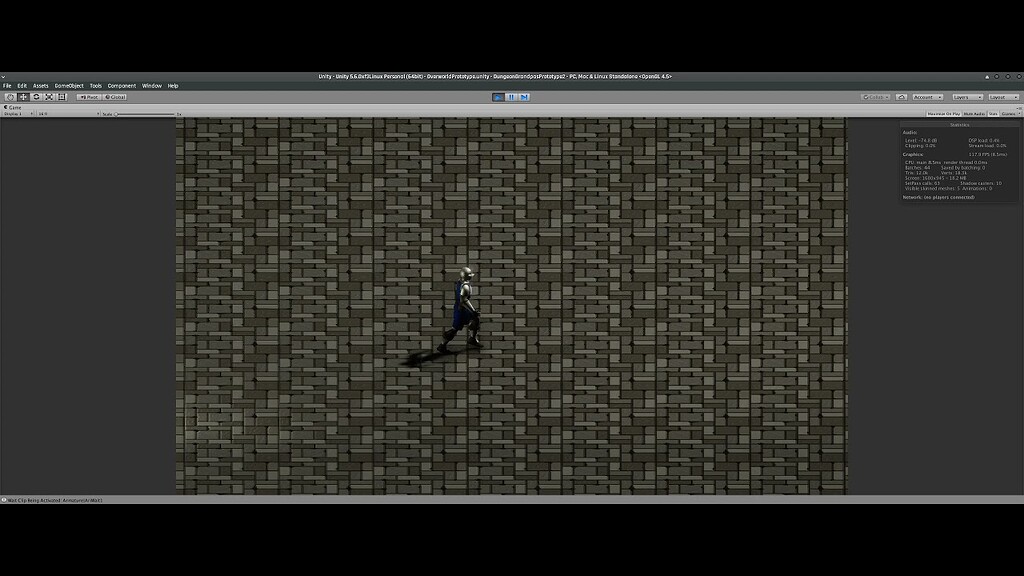Click the Stats button to hide statistics
Image resolution: width=1024 pixels, height=576 pixels.
tap(993, 113)
